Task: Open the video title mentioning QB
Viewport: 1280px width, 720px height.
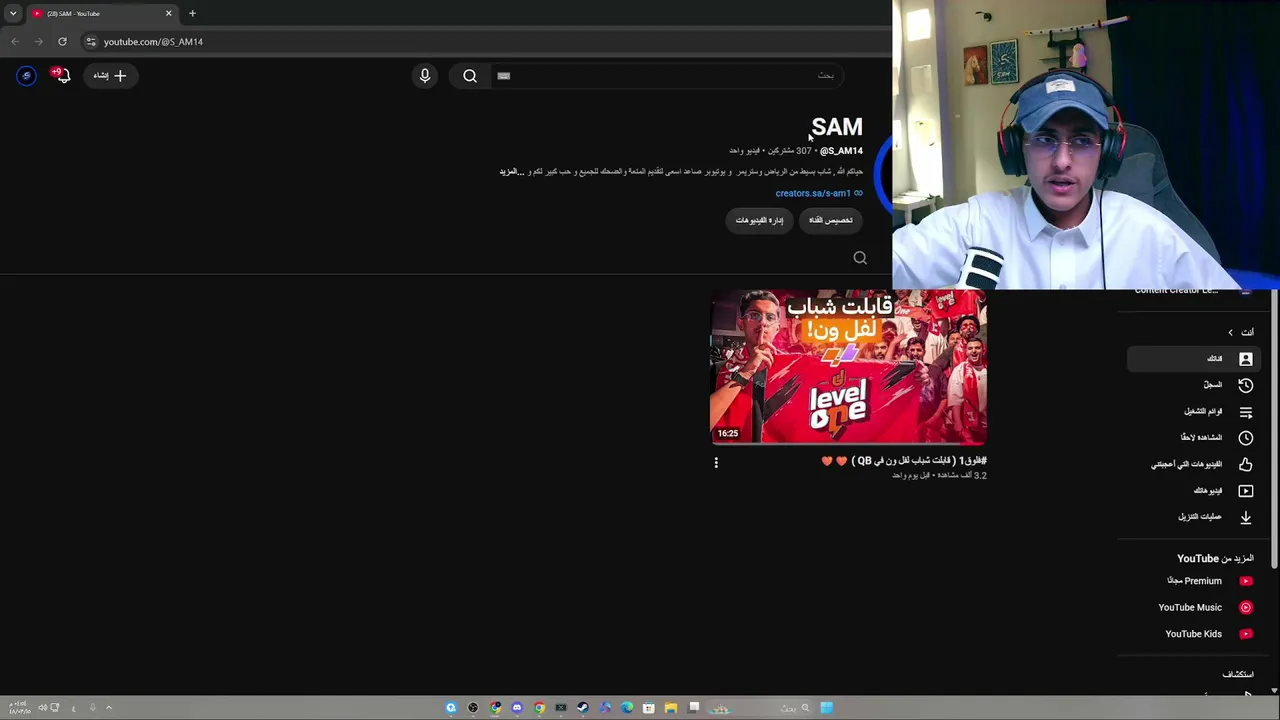Action: pyautogui.click(x=904, y=461)
